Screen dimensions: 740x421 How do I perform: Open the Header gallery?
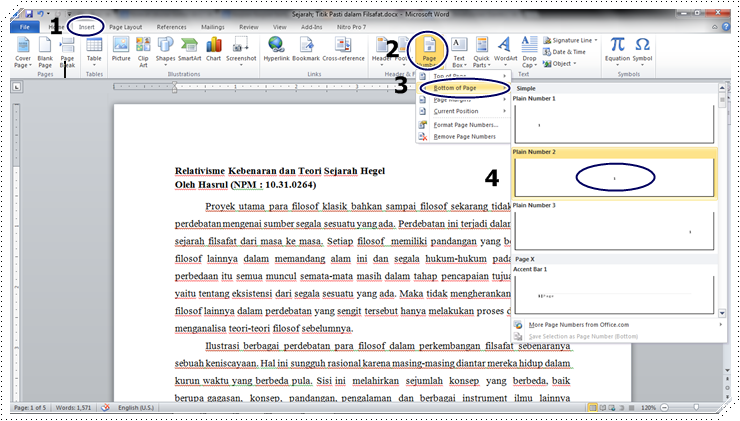click(x=381, y=51)
